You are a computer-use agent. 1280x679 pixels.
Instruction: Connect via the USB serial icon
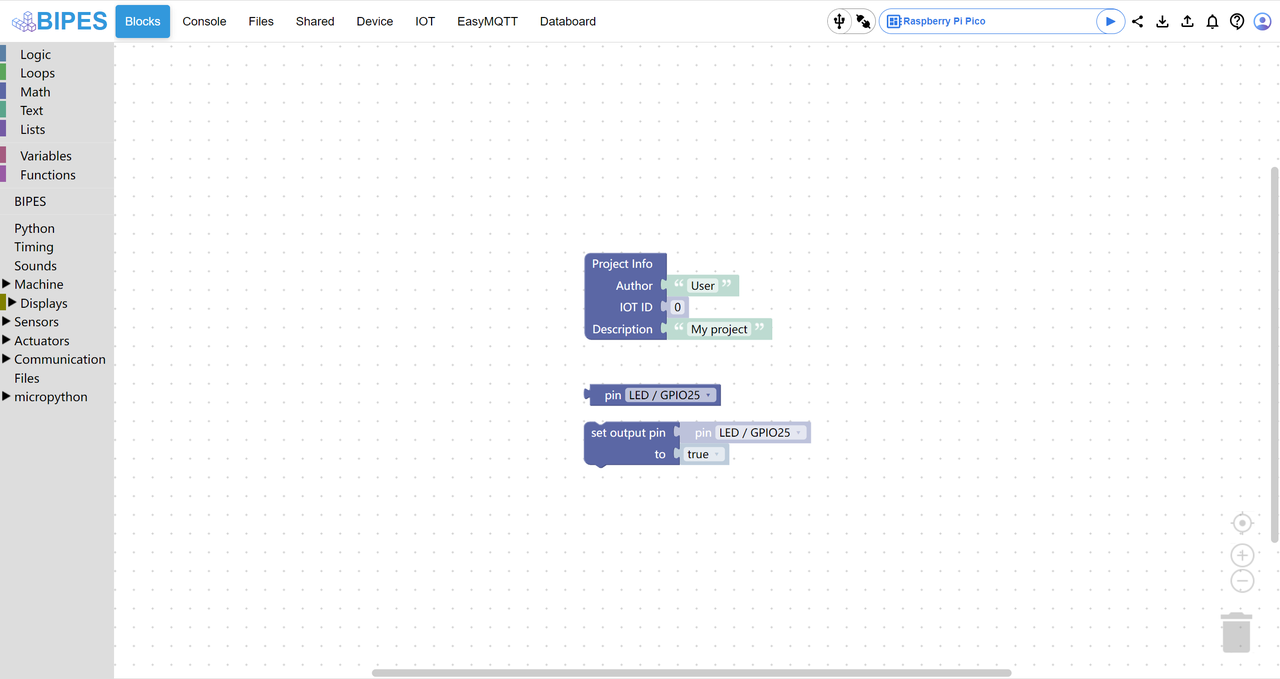coord(839,21)
